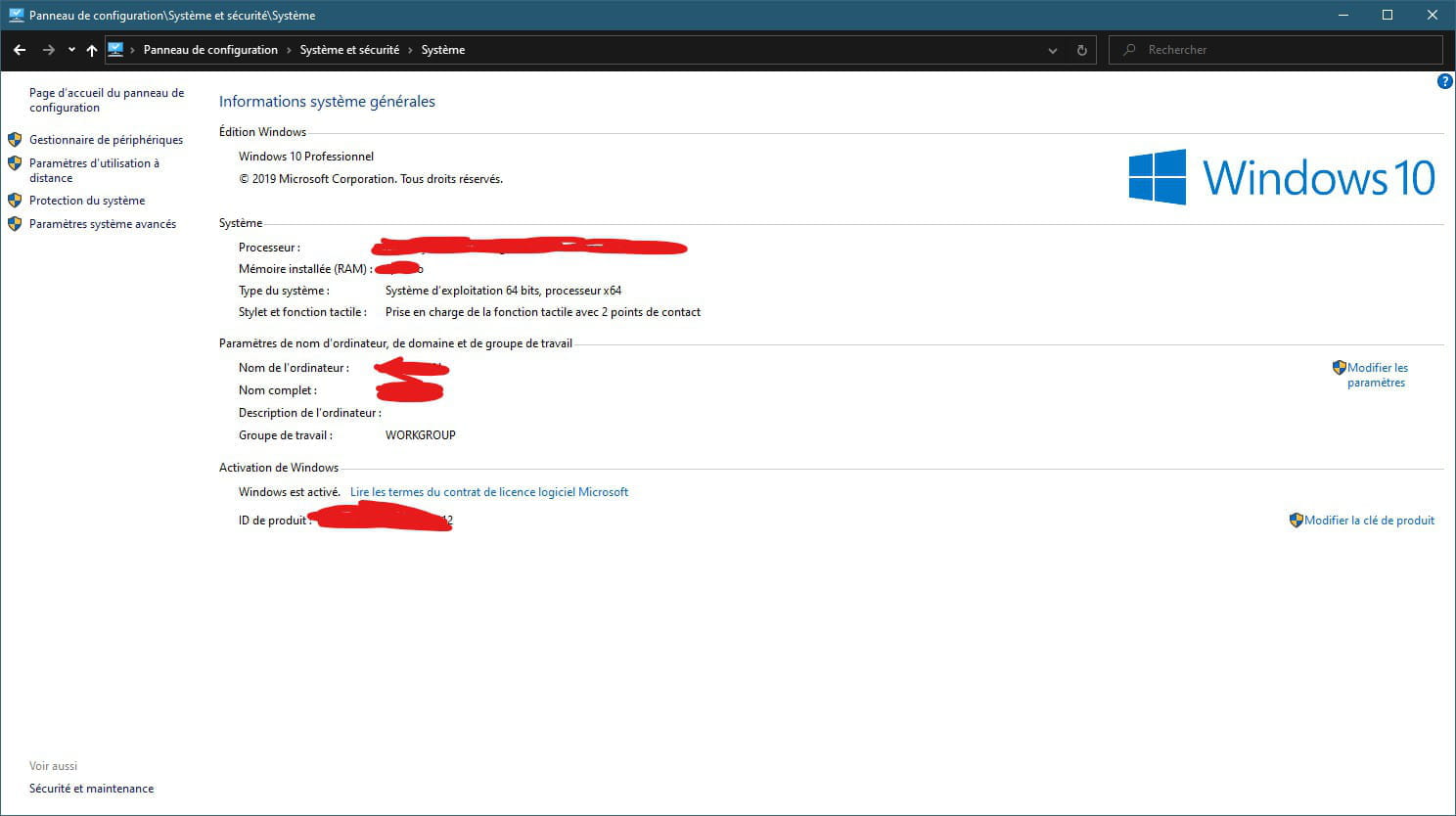Viewport: 1456px width, 816px height.
Task: Select the Windows 10 Professionnel text
Action: tap(306, 157)
